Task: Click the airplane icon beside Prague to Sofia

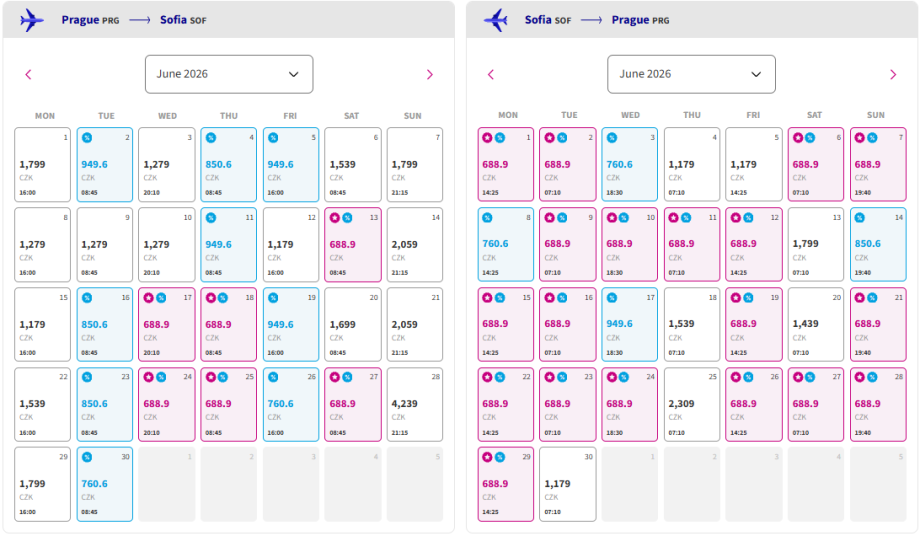Action: (x=32, y=20)
